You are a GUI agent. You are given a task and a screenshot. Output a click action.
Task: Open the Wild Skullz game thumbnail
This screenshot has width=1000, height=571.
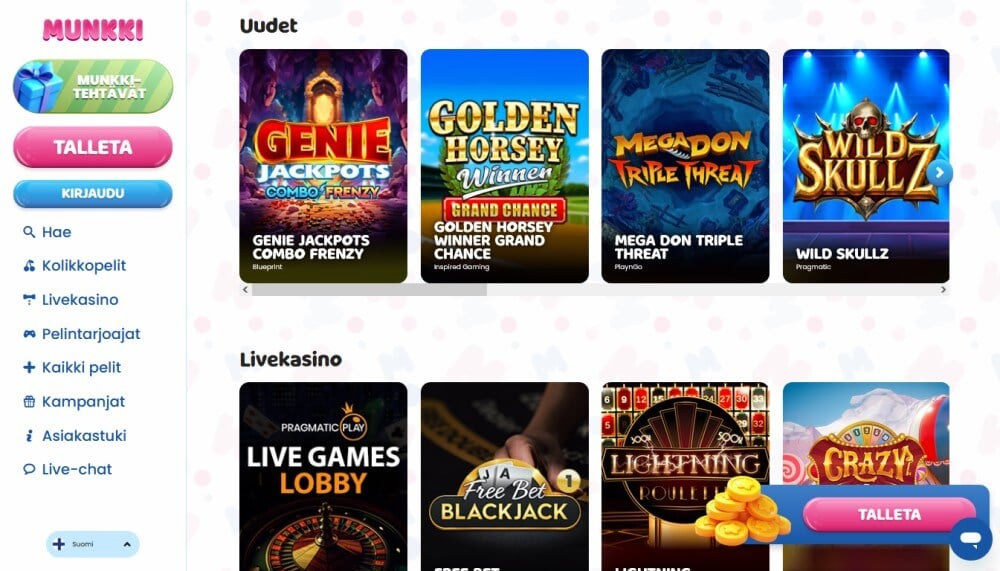[x=866, y=166]
